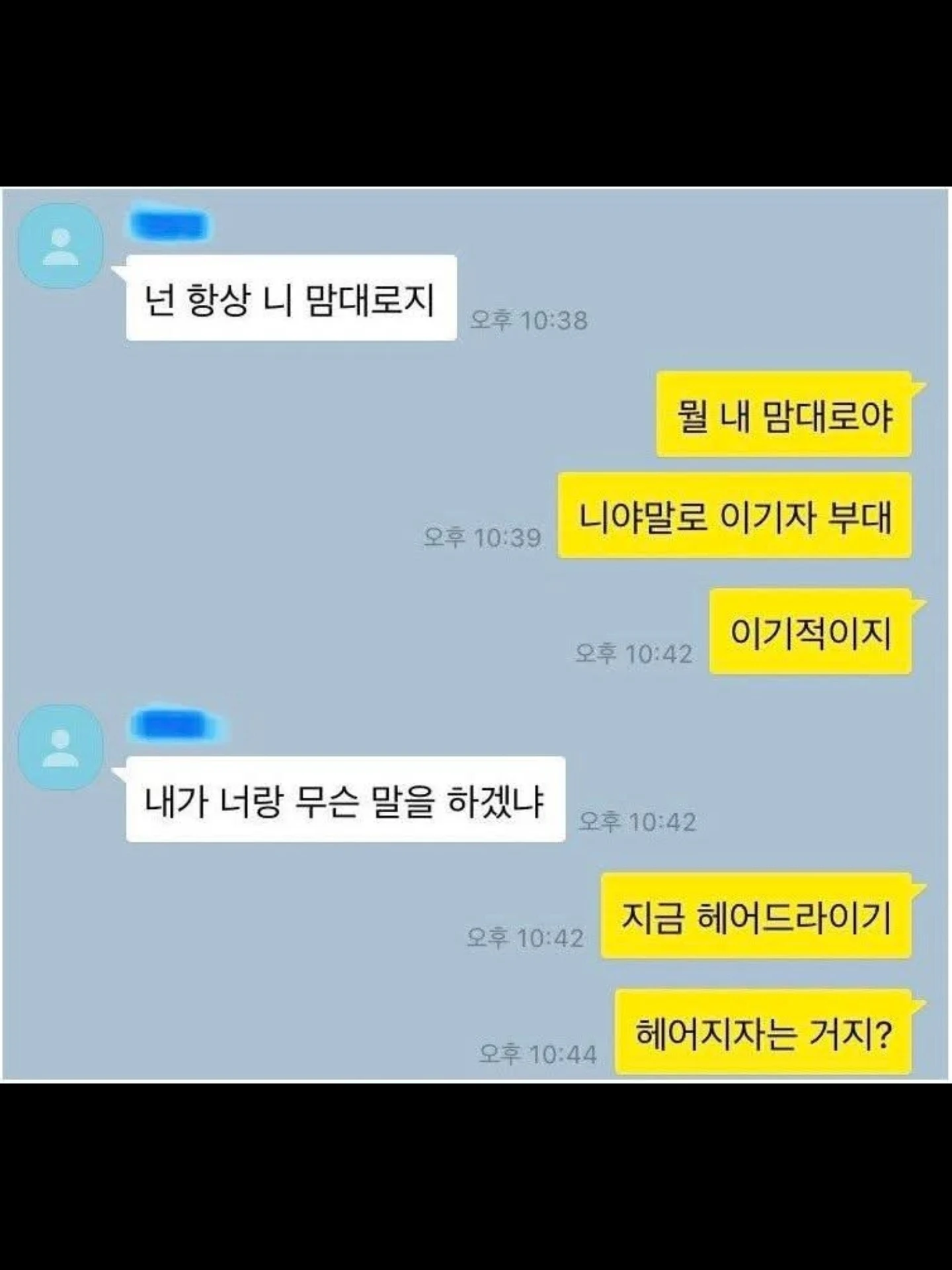952x1270 pixels.
Task: Tap the blurred sender name above first message
Action: [x=170, y=226]
